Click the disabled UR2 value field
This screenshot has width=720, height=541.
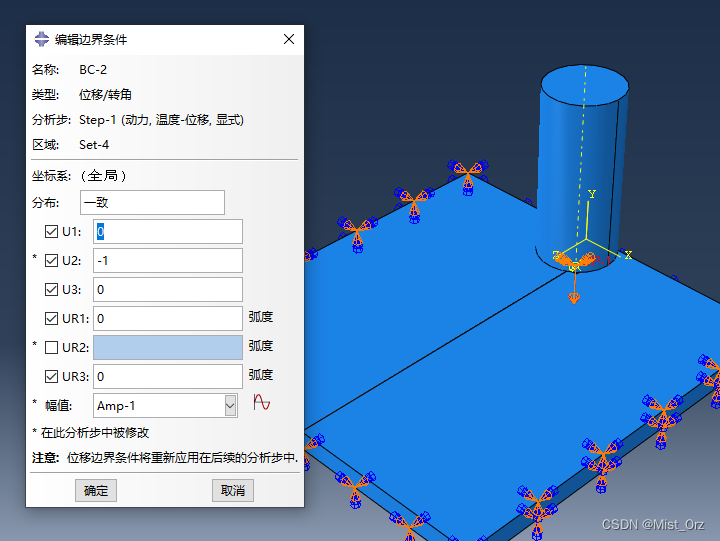168,347
